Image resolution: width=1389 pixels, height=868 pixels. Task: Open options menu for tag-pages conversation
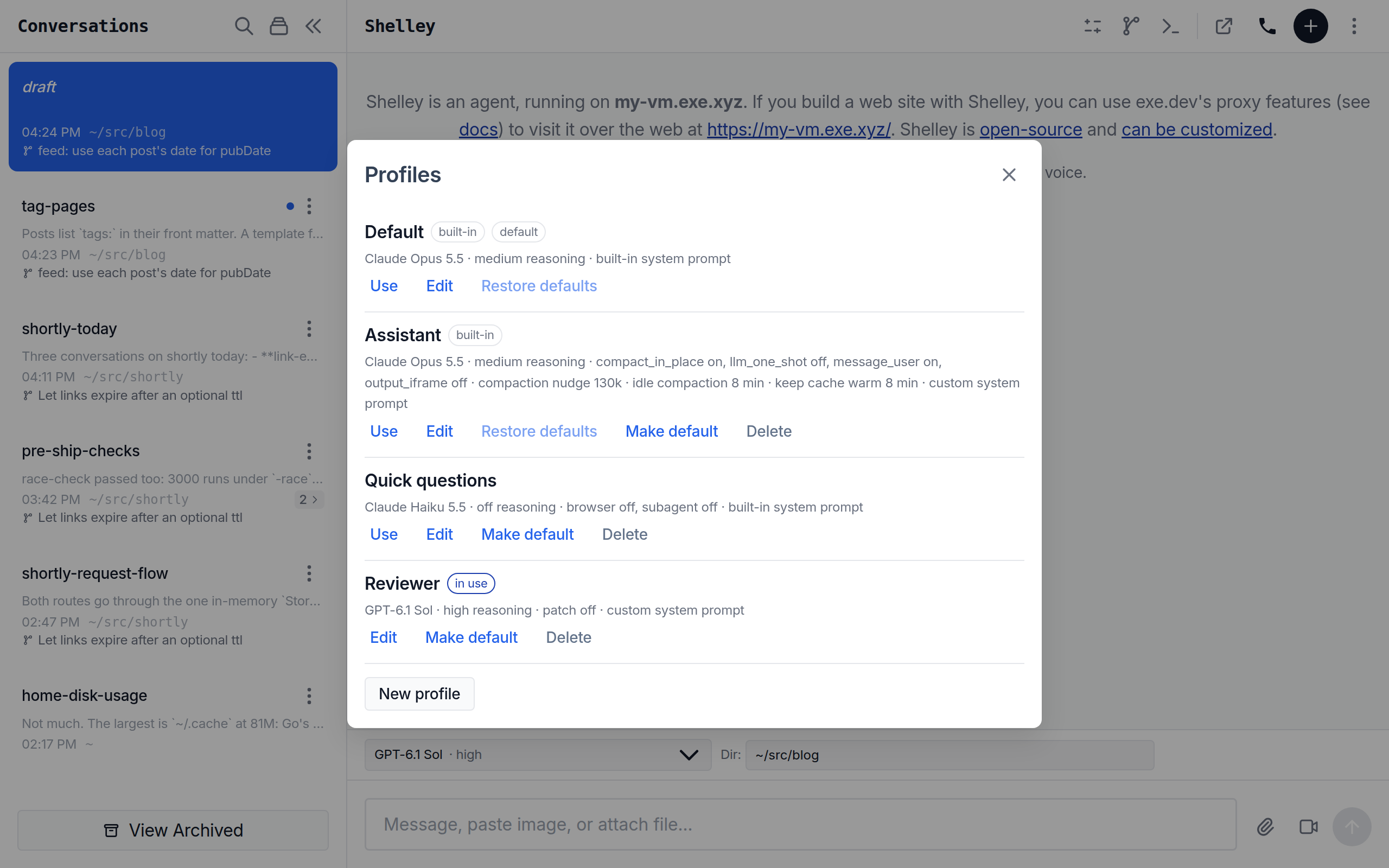309,206
